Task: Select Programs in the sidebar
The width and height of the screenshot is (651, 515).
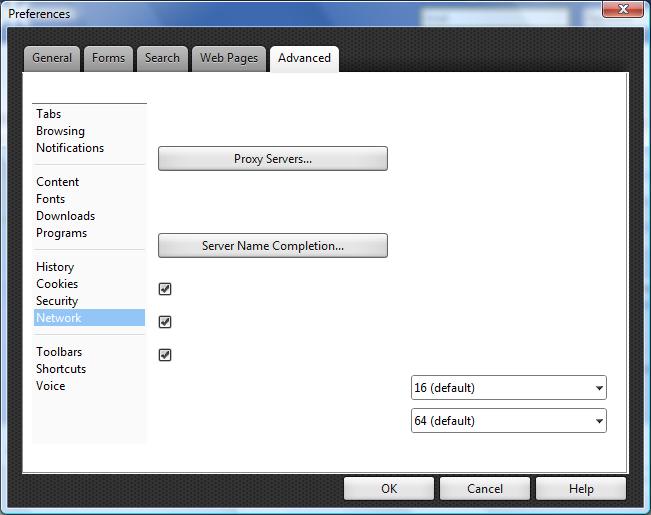Action: pyautogui.click(x=89, y=233)
